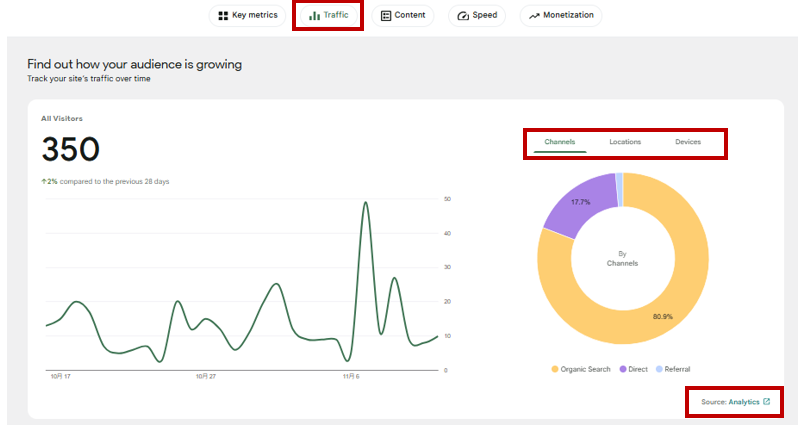Select the 17.7% Direct donut segment
Screen dimensions: 798x429
pos(580,203)
